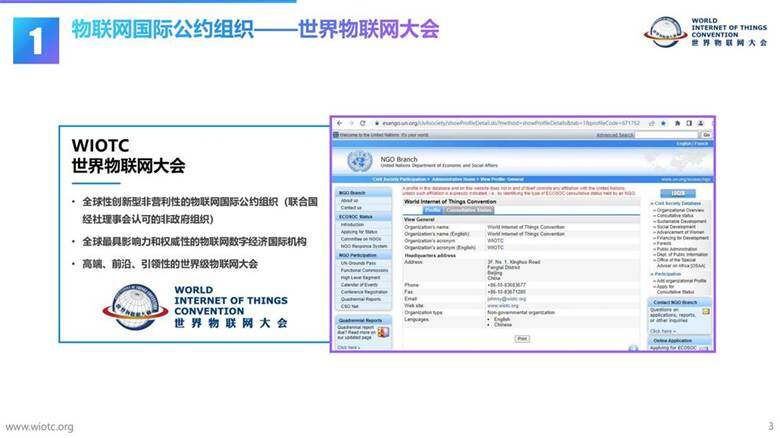The width and height of the screenshot is (780, 438).
Task: Open the Consultative status link
Action: tap(675, 216)
